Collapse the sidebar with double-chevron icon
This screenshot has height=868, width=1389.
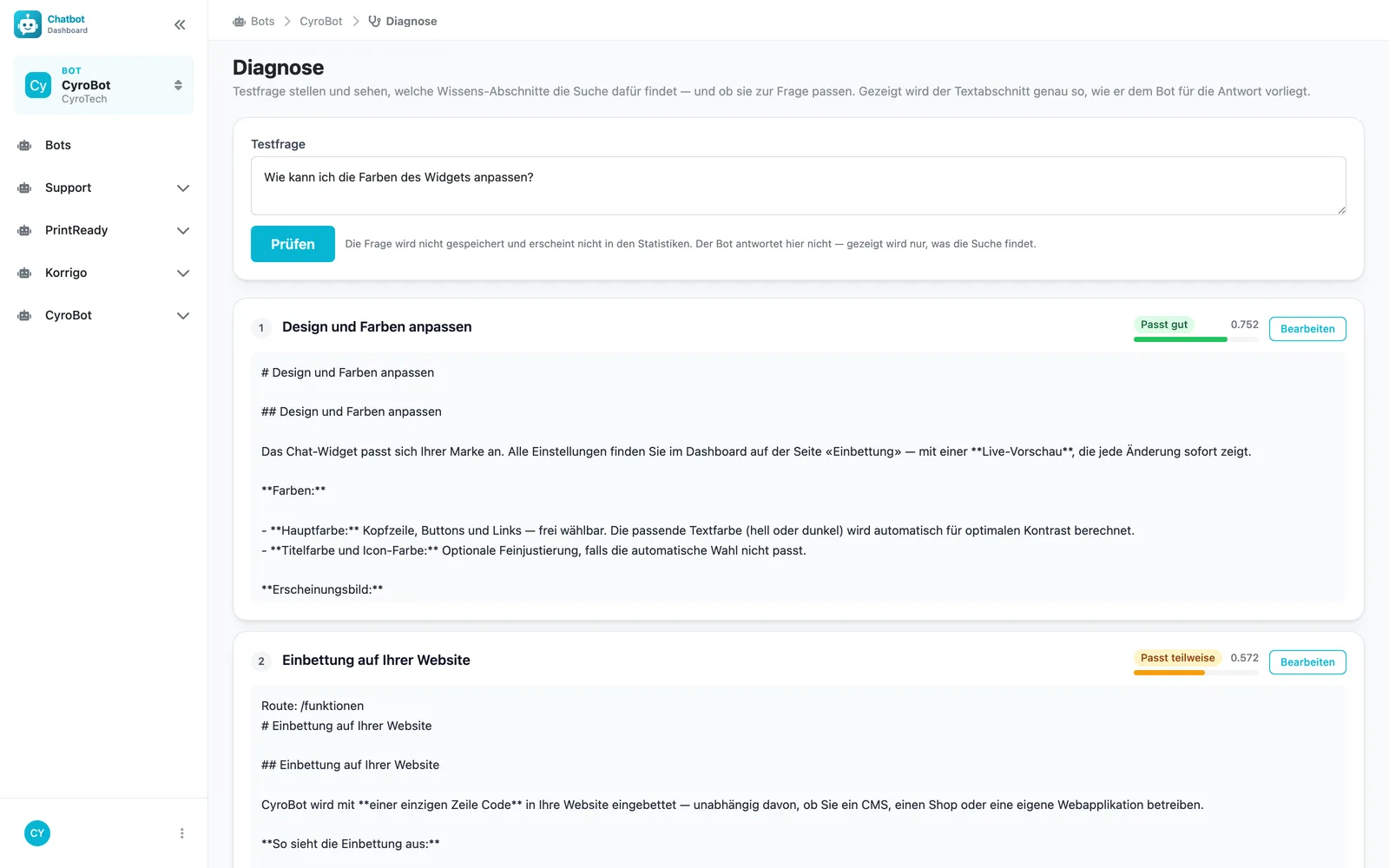[x=180, y=25]
